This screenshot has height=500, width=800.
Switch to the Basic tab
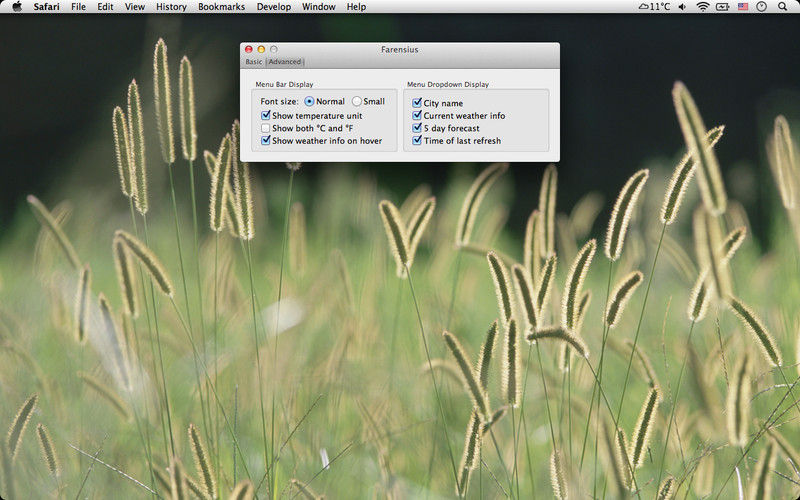tap(254, 62)
